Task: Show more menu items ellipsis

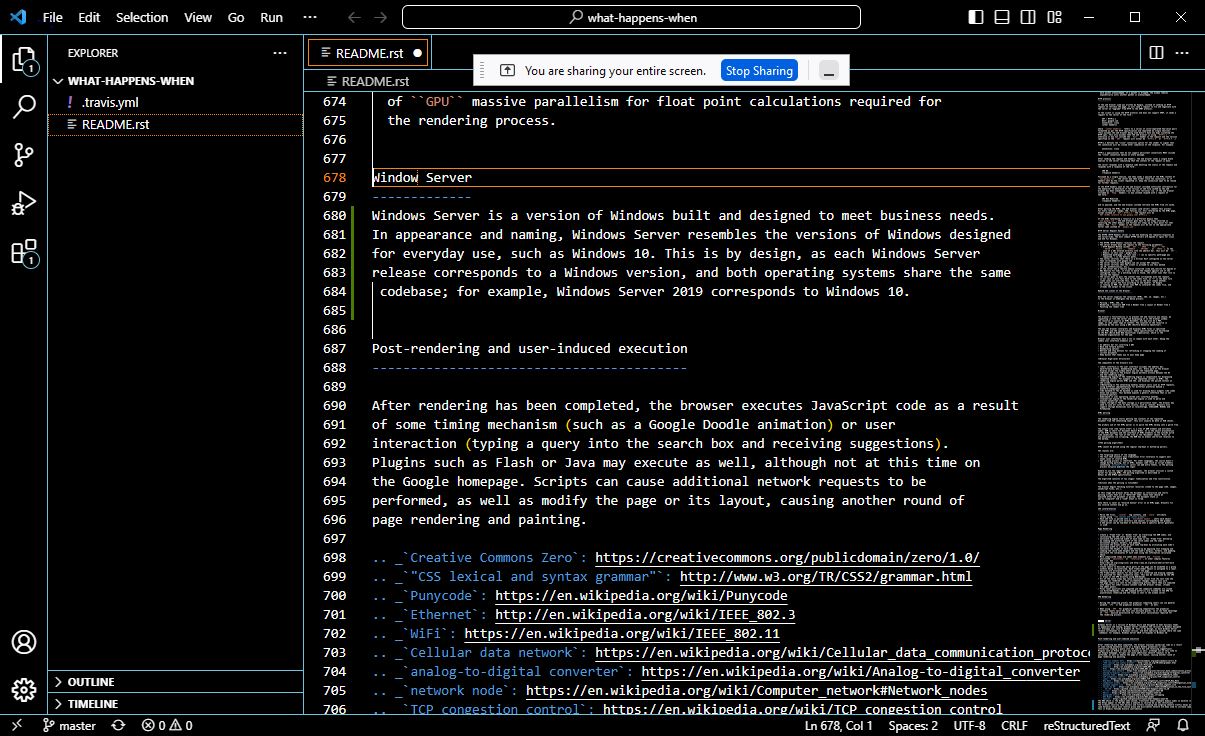Action: coord(310,17)
